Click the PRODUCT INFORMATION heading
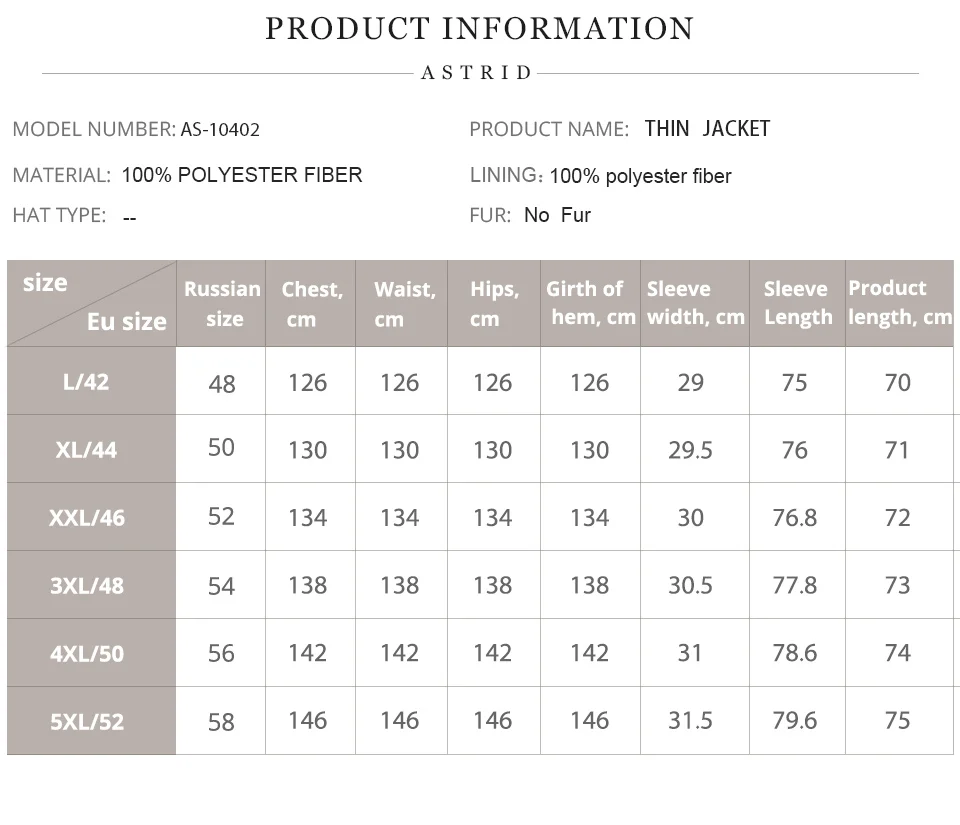Image resolution: width=960 pixels, height=825 pixels. point(479,29)
